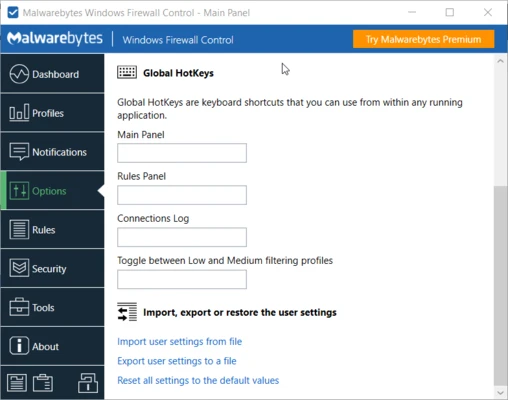
Task: Maximize the Firewall Control window
Action: pos(450,13)
